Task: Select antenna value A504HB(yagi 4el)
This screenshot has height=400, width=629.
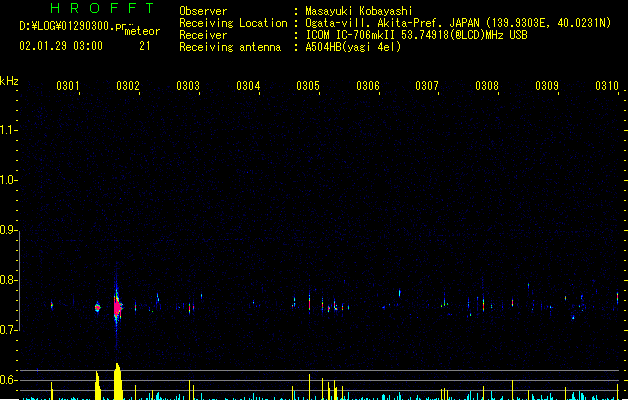Action: pos(353,47)
